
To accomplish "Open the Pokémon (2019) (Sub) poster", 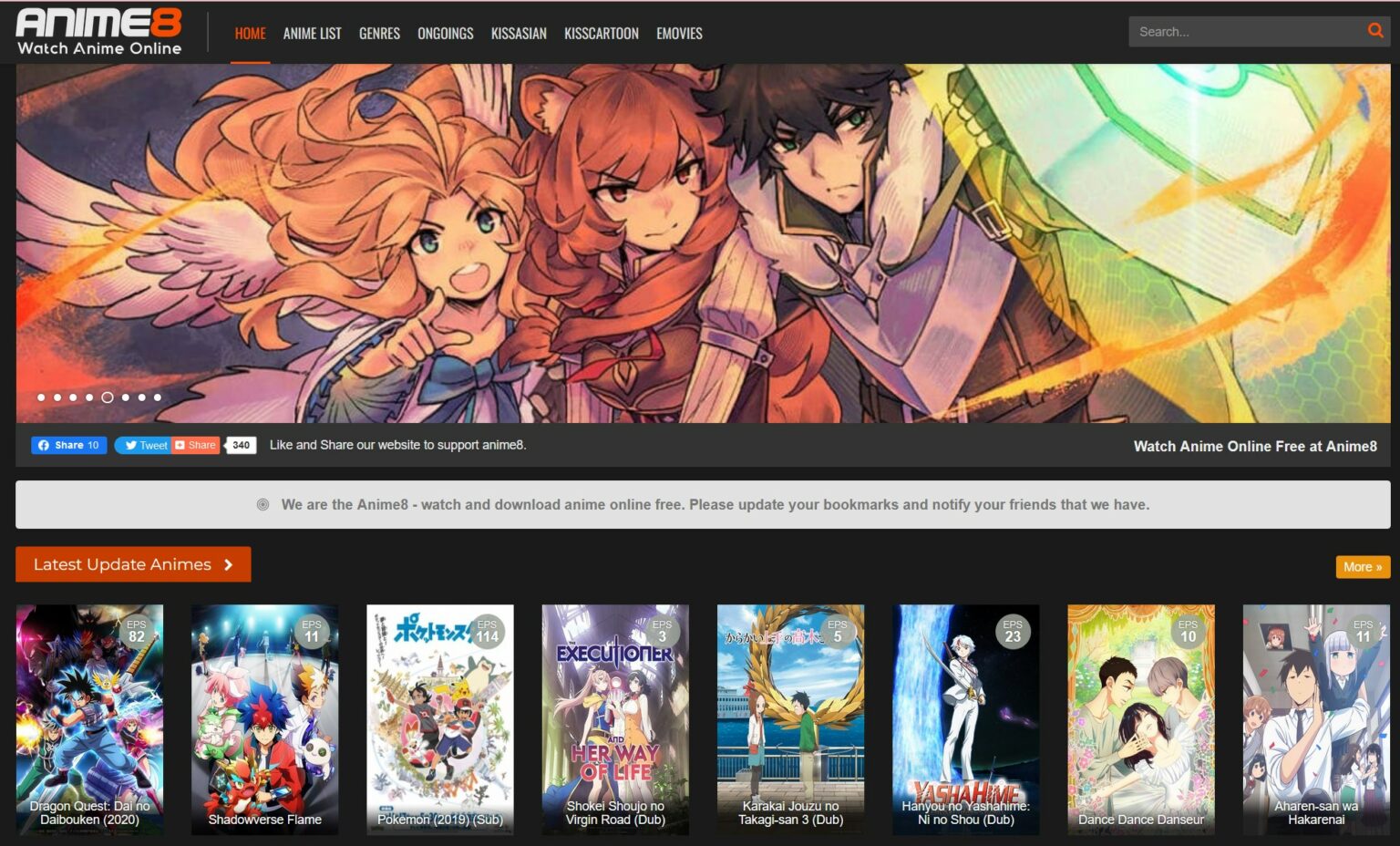I will (x=440, y=719).
